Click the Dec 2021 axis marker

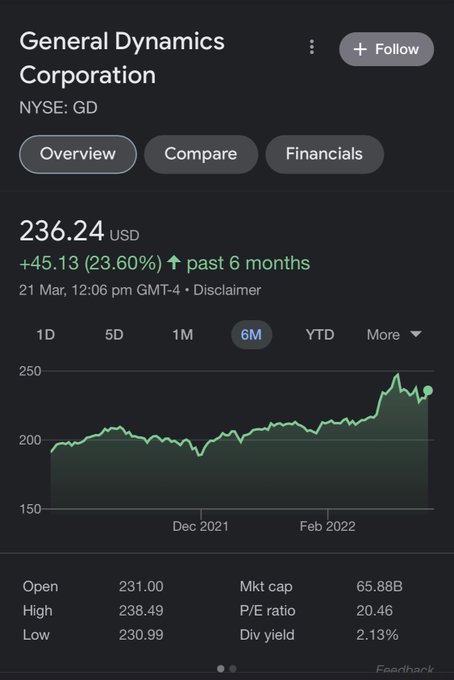(200, 526)
